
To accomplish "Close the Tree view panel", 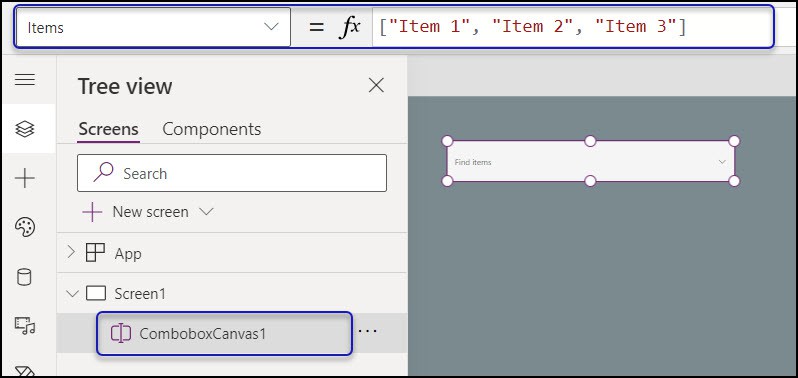I will [376, 85].
